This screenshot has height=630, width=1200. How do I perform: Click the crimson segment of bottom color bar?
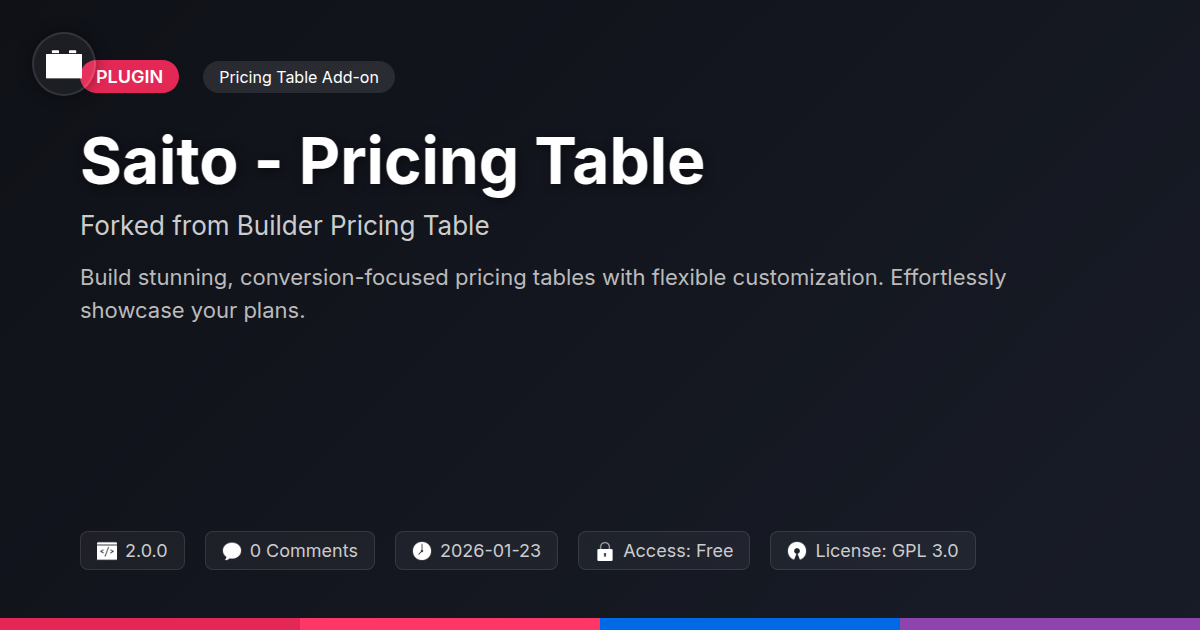(150, 623)
